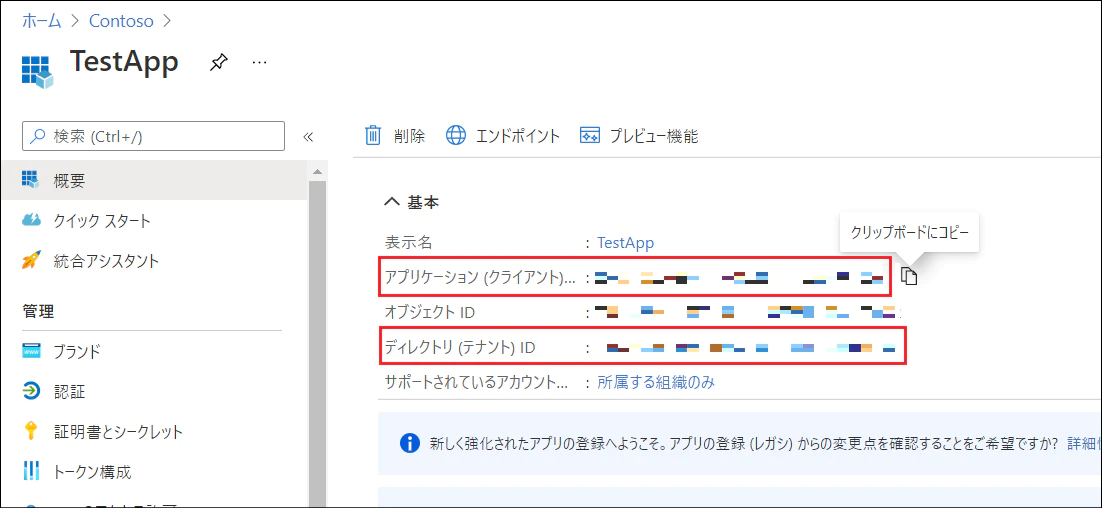The width and height of the screenshot is (1102, 508).
Task: Click the magnifier icon in search box
Action: [38, 136]
